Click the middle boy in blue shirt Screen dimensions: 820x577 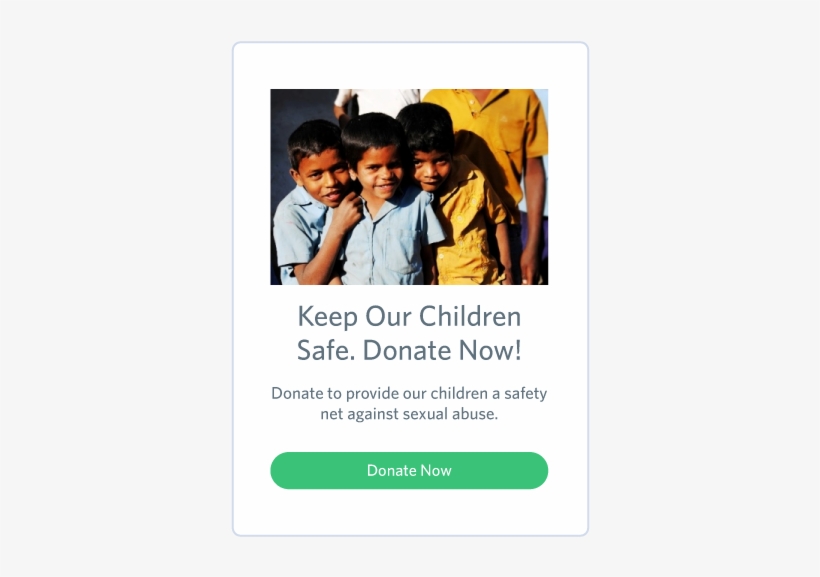tap(384, 204)
